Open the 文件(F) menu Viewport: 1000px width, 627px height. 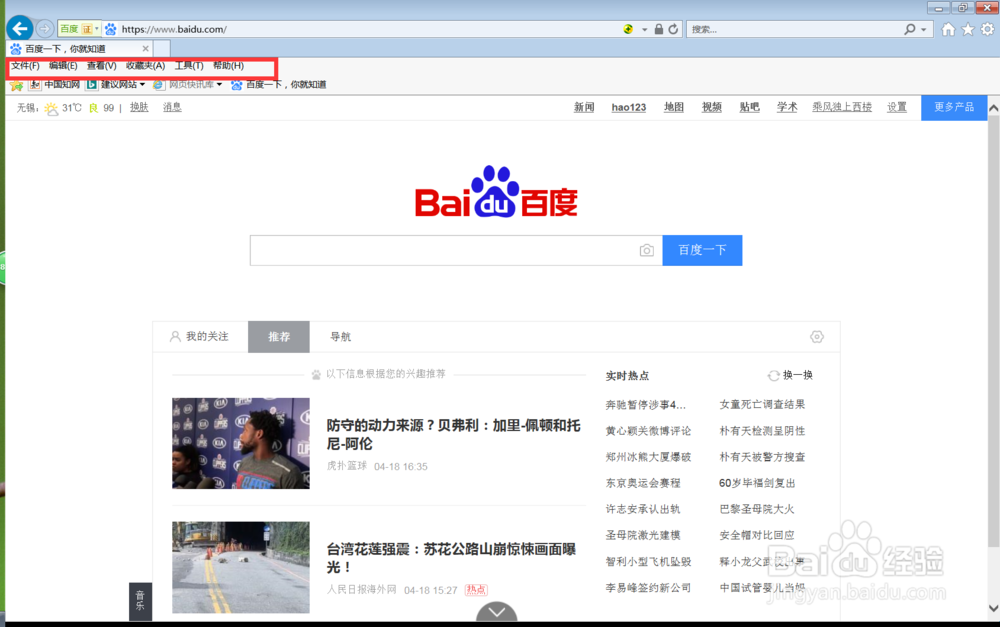point(25,66)
